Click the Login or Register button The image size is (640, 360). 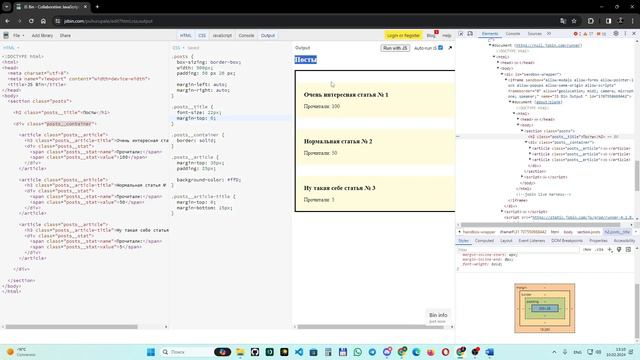click(403, 36)
